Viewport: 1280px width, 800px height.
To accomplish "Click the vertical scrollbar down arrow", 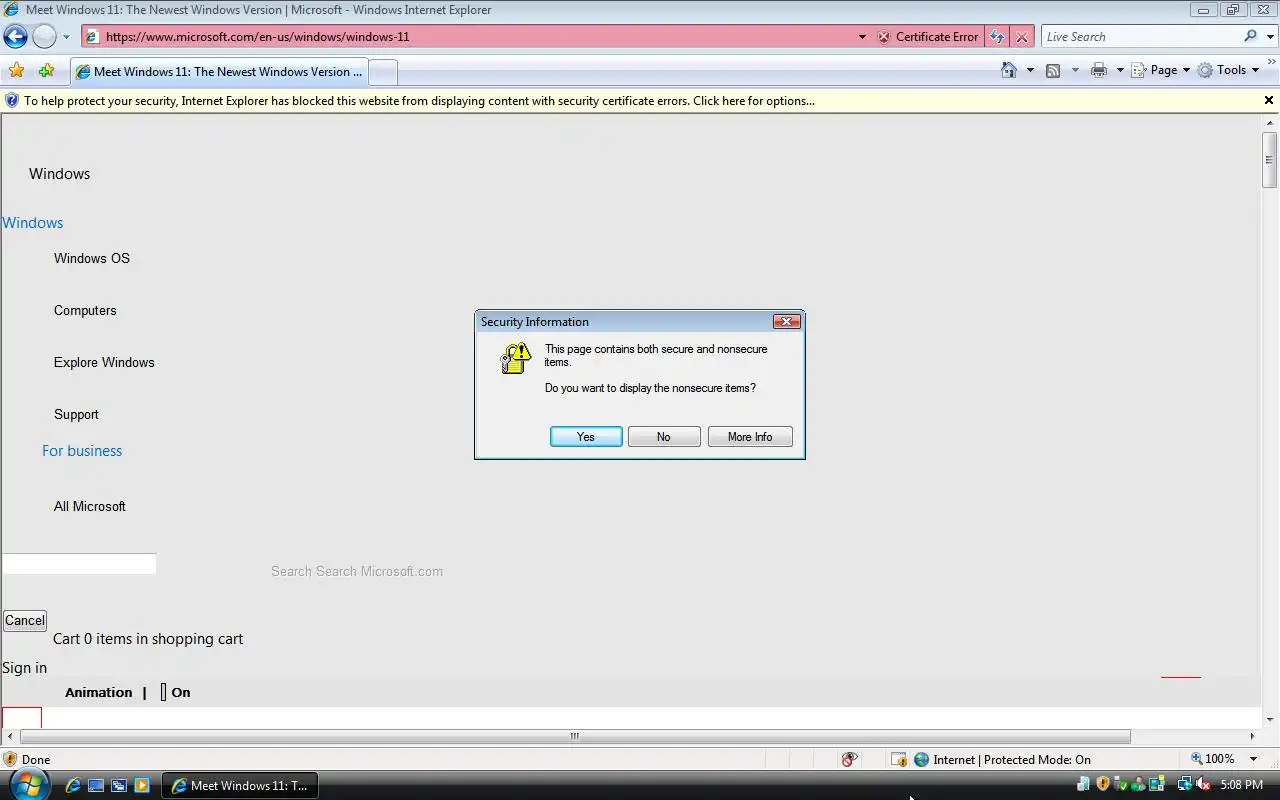I will (x=1270, y=719).
